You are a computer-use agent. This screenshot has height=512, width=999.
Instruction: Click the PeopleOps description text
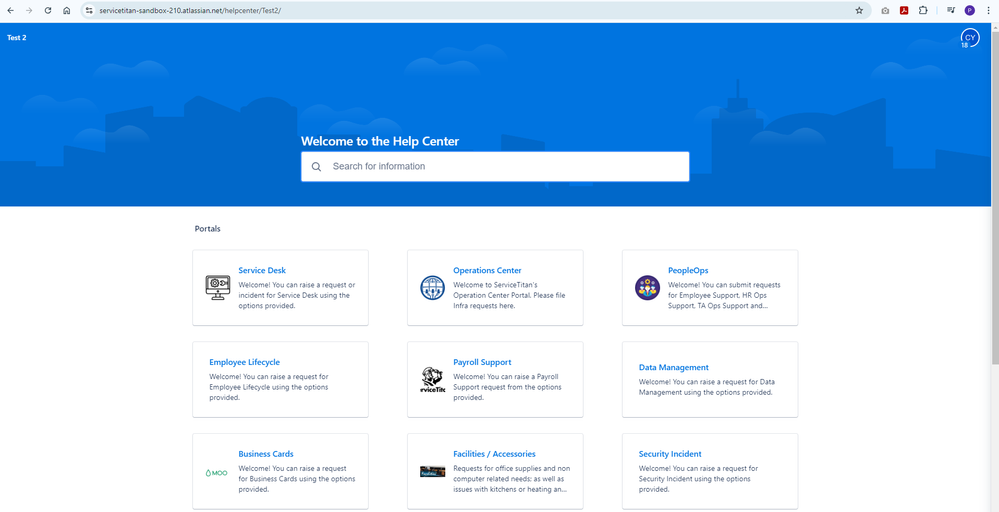[x=724, y=295]
